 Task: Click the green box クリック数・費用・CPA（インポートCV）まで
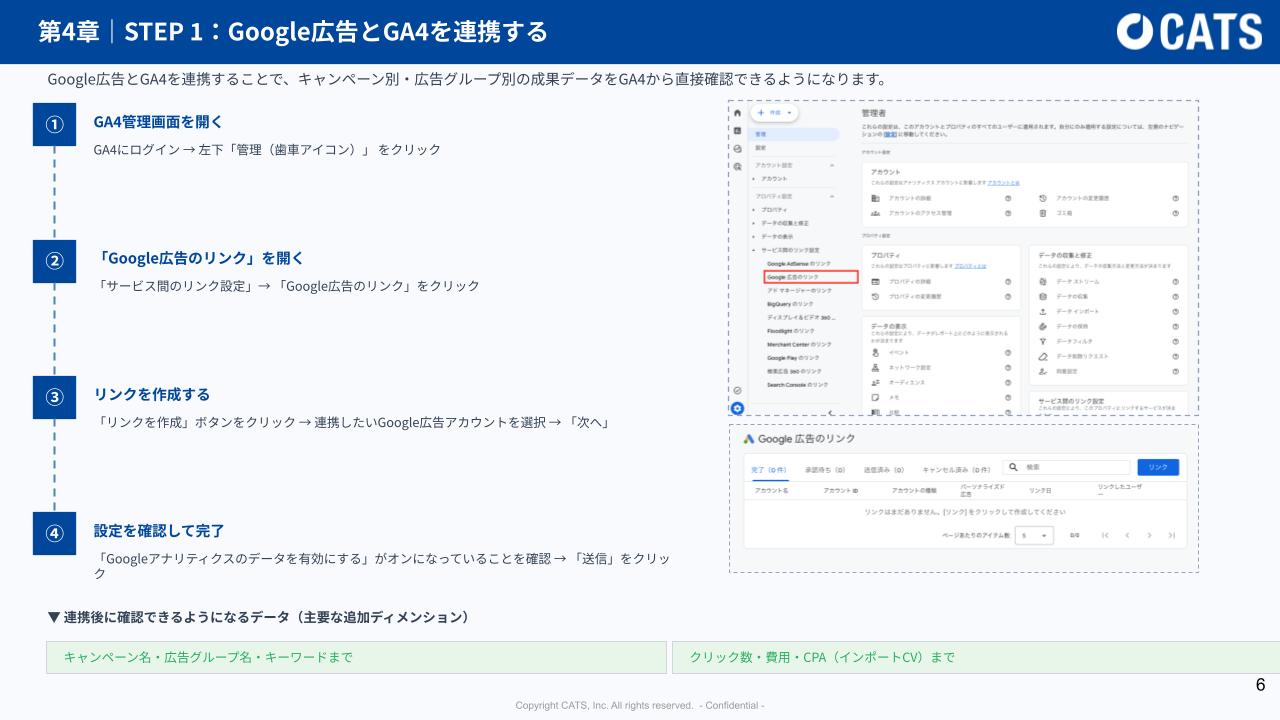(976, 657)
